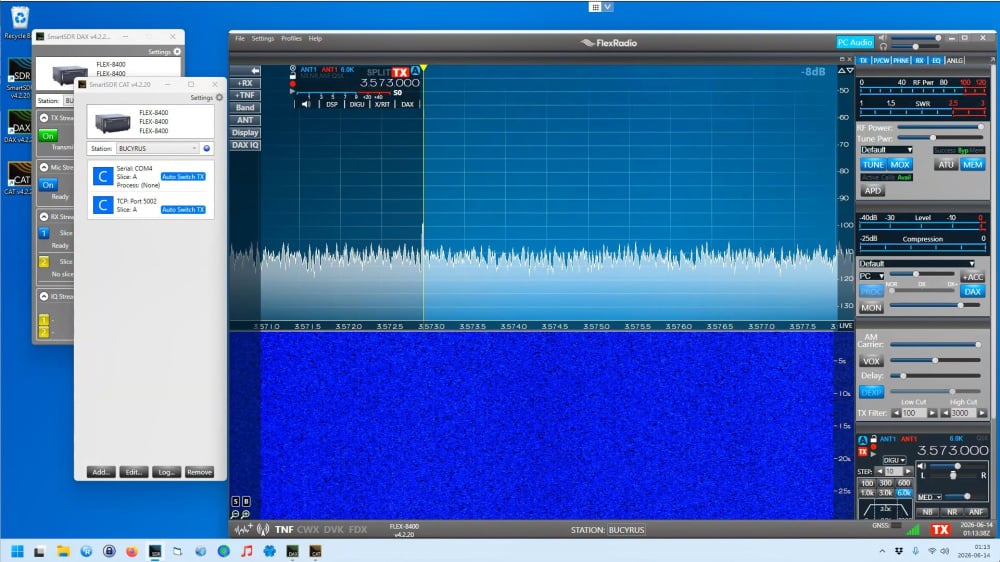This screenshot has height=562, width=1000.
Task: Toggle FDX in the bottom status bar
Action: tap(358, 529)
